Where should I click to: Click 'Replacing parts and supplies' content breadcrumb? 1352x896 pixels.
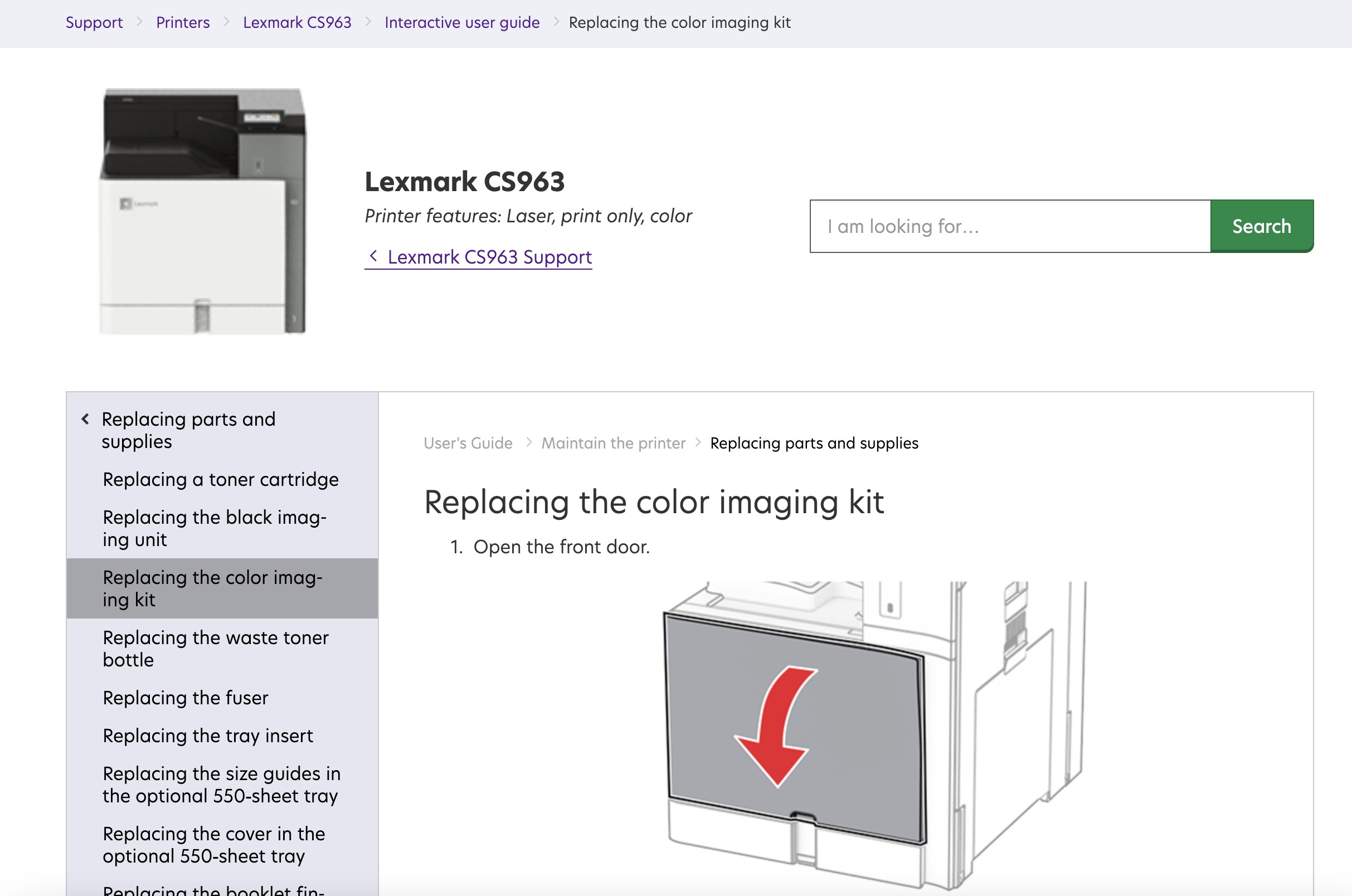[x=814, y=444]
